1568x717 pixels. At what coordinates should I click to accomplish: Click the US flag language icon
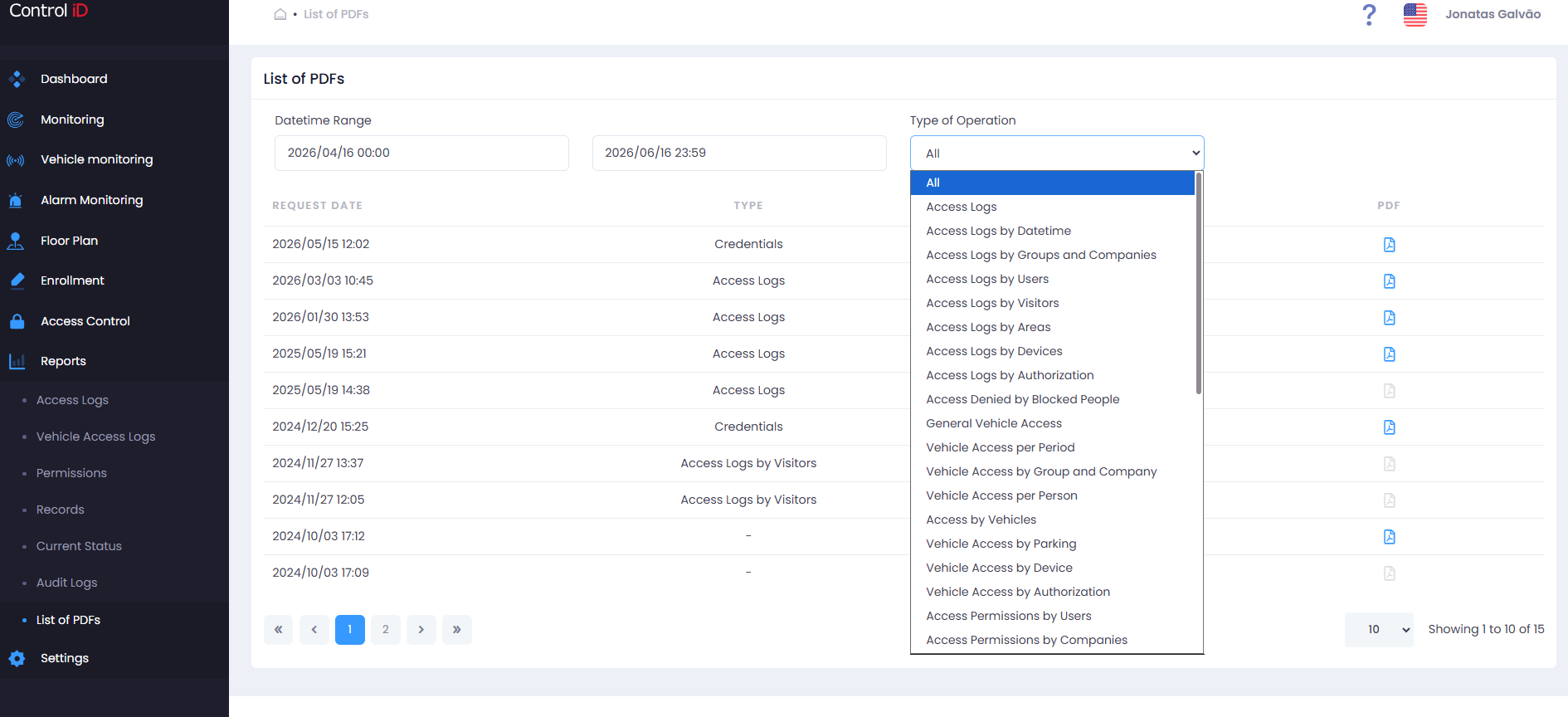[x=1415, y=14]
